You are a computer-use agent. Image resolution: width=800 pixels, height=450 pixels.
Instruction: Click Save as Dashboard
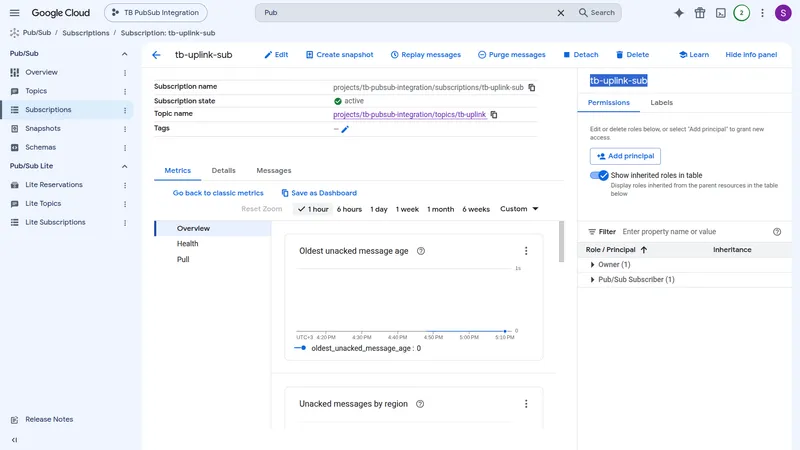tap(319, 193)
